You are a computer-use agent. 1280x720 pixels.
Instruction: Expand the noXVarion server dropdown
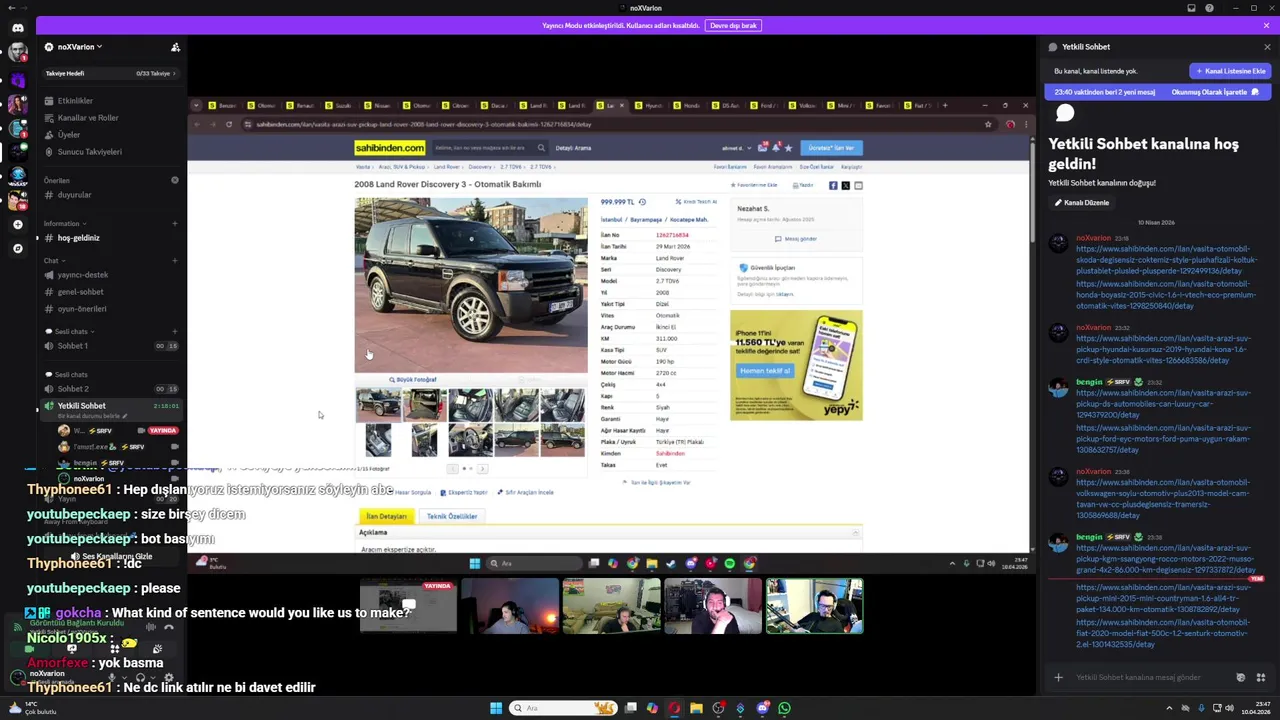click(x=80, y=47)
